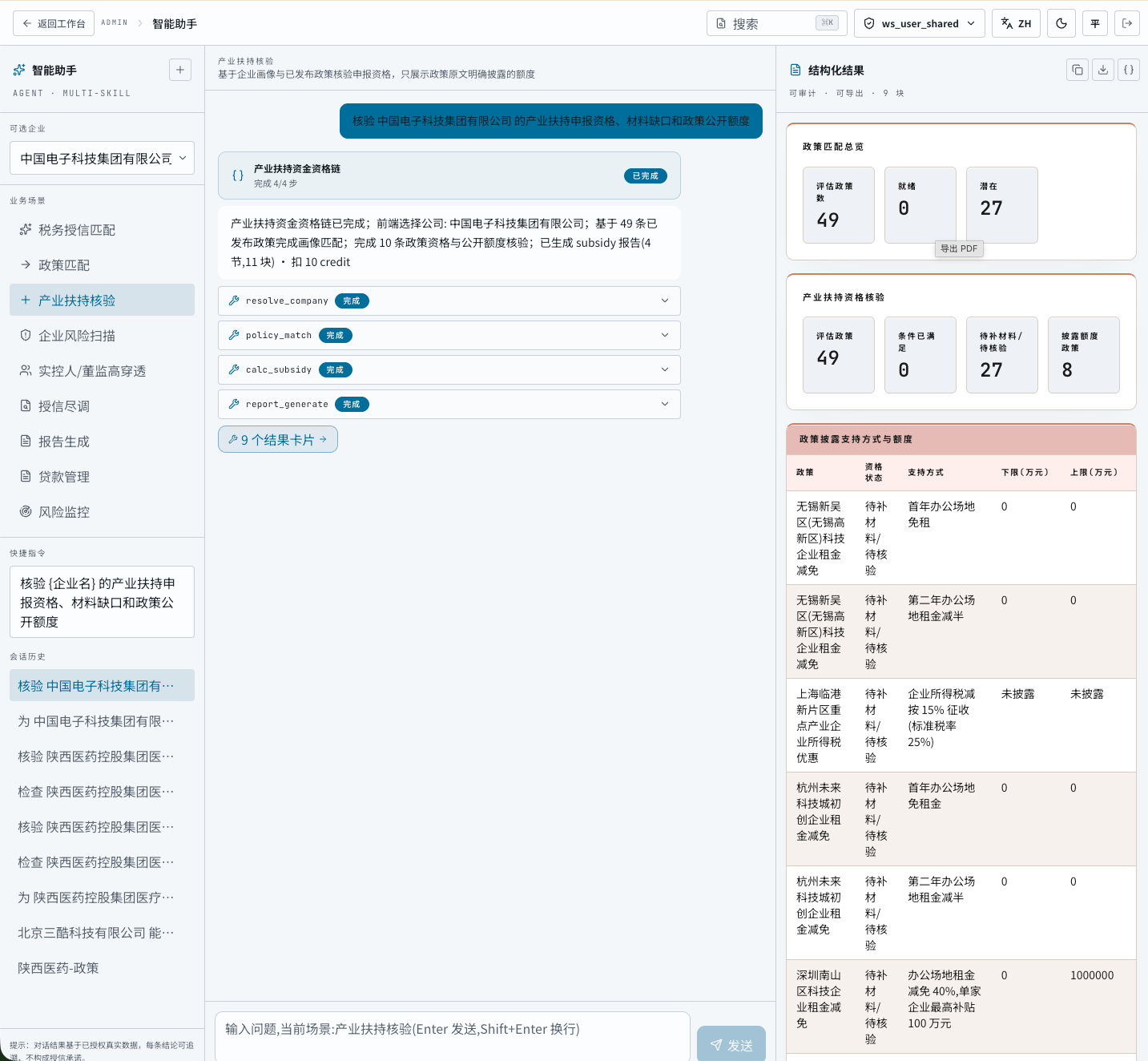The height and width of the screenshot is (1061, 1148).
Task: Expand the policy_match step
Action: 449,335
